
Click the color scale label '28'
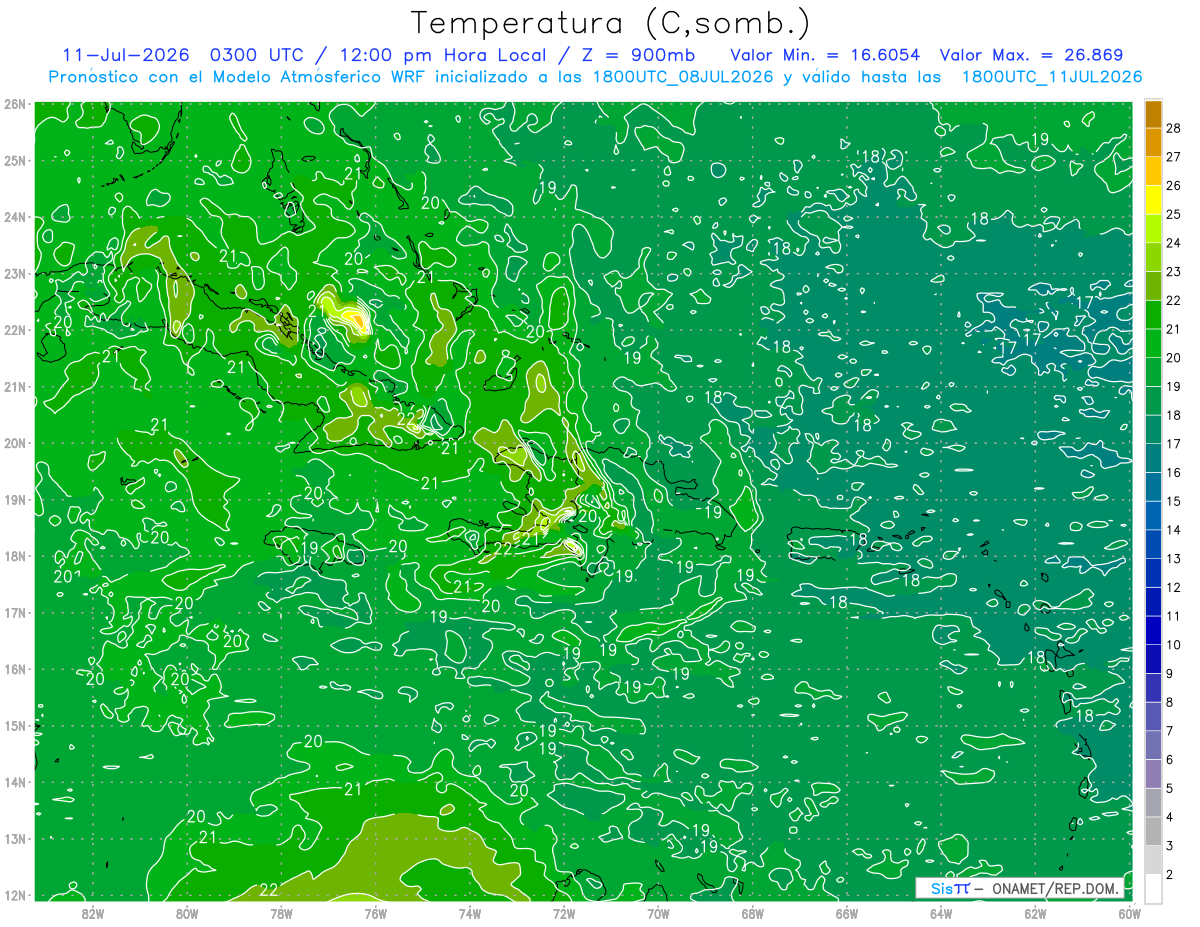tap(1174, 128)
